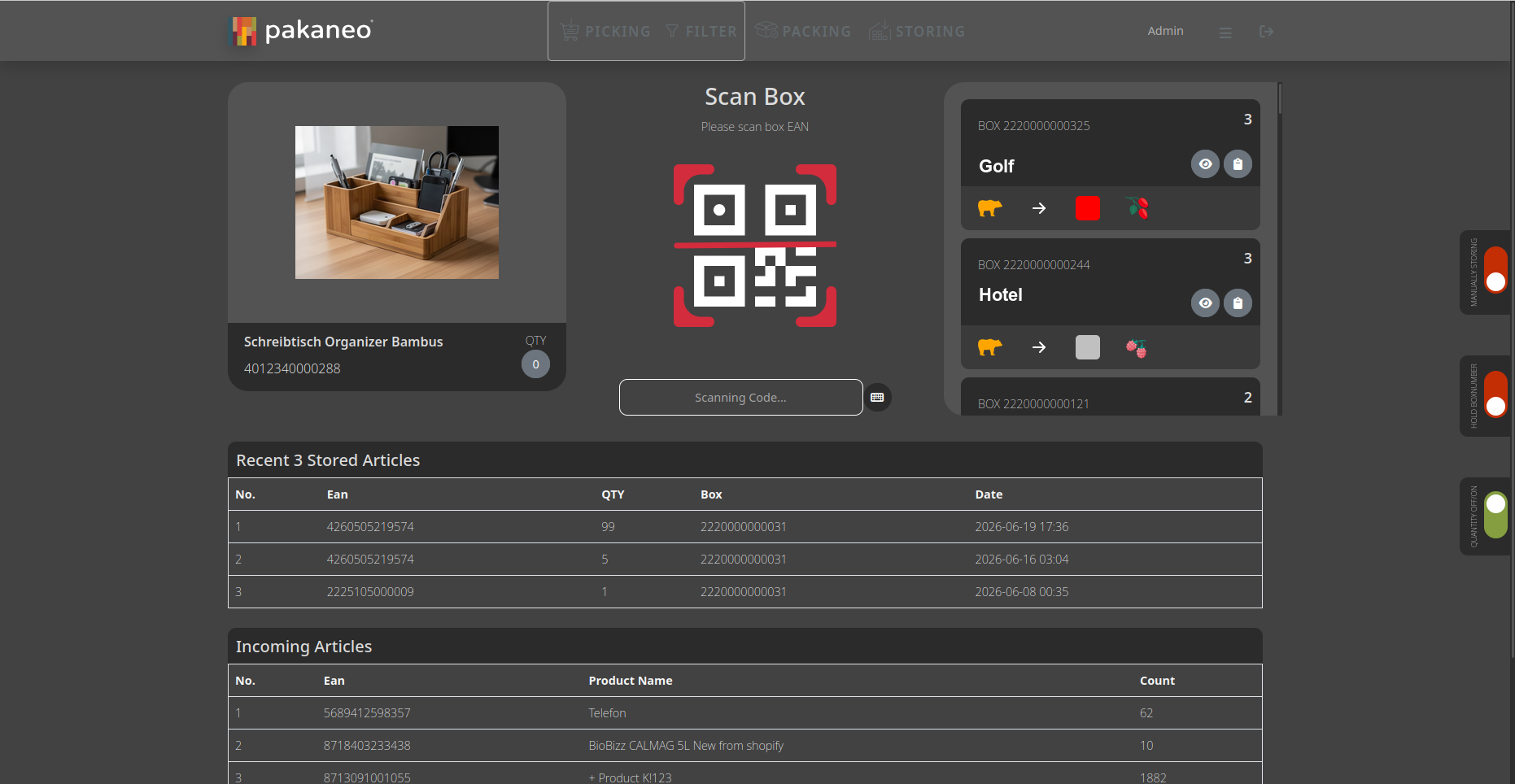Click the product EAN 4012340000288
1515x784 pixels.
pos(292,368)
